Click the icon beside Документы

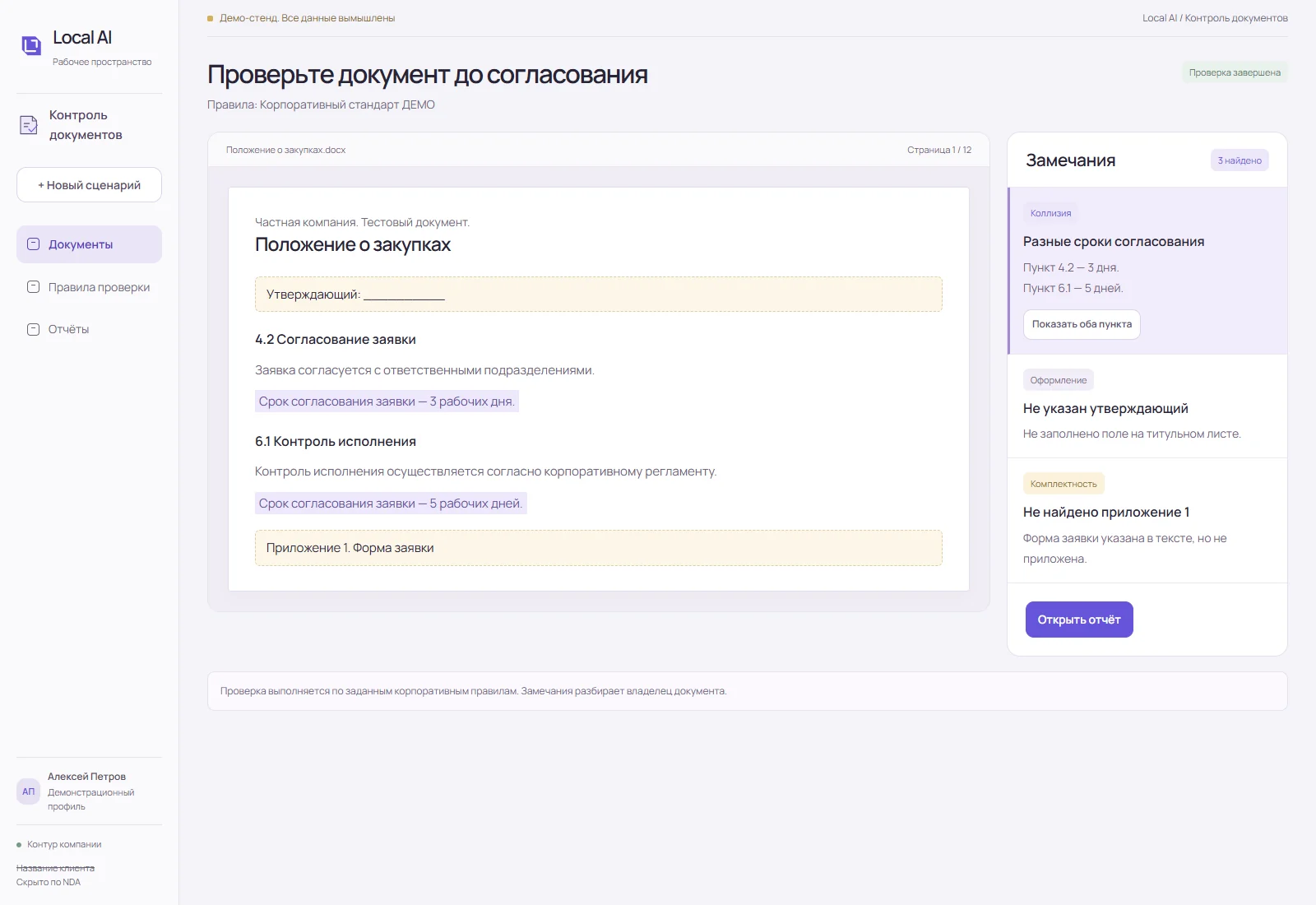(34, 244)
